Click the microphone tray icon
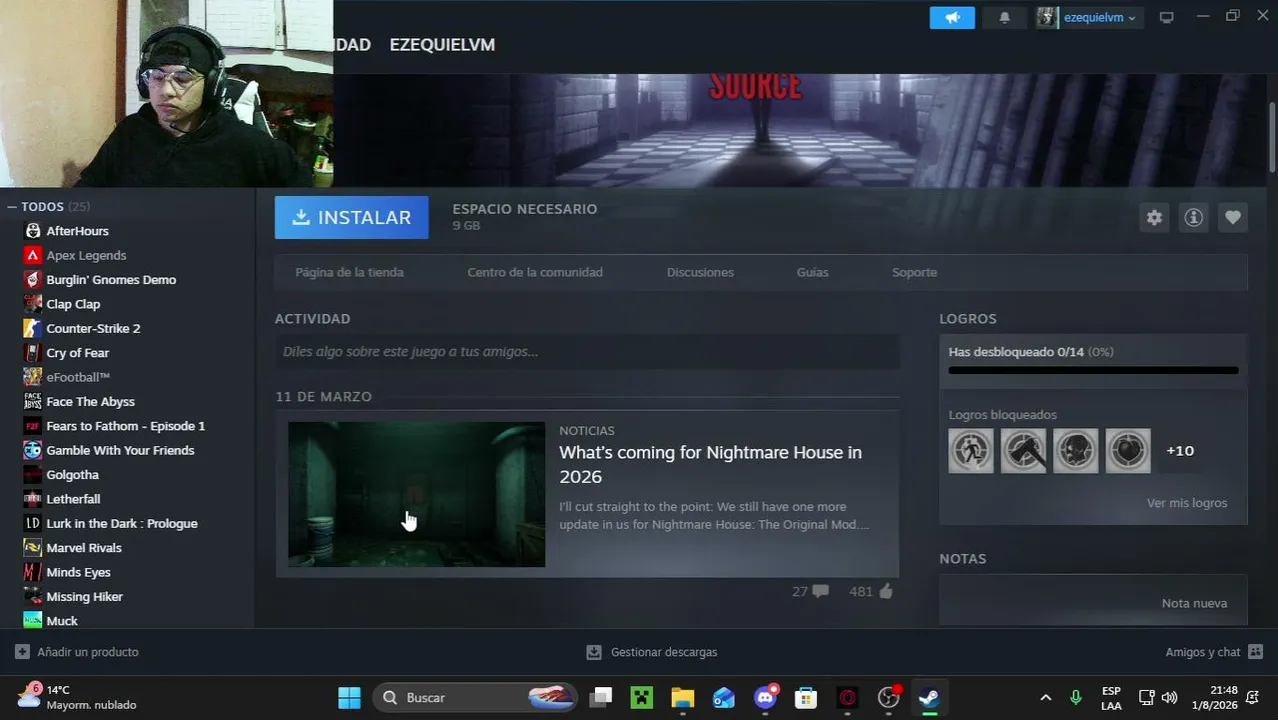Screen dimensions: 1278x720 coord(1075,697)
